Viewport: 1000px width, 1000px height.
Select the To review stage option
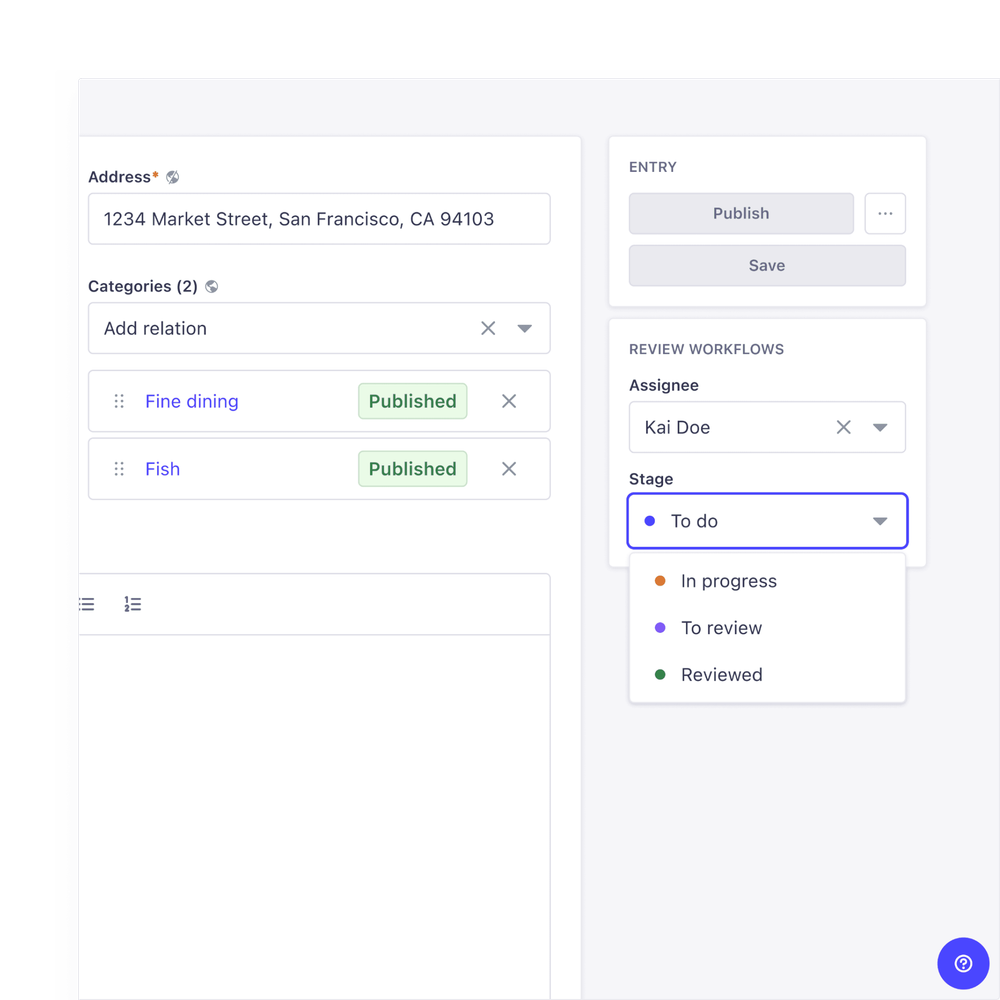tap(767, 628)
